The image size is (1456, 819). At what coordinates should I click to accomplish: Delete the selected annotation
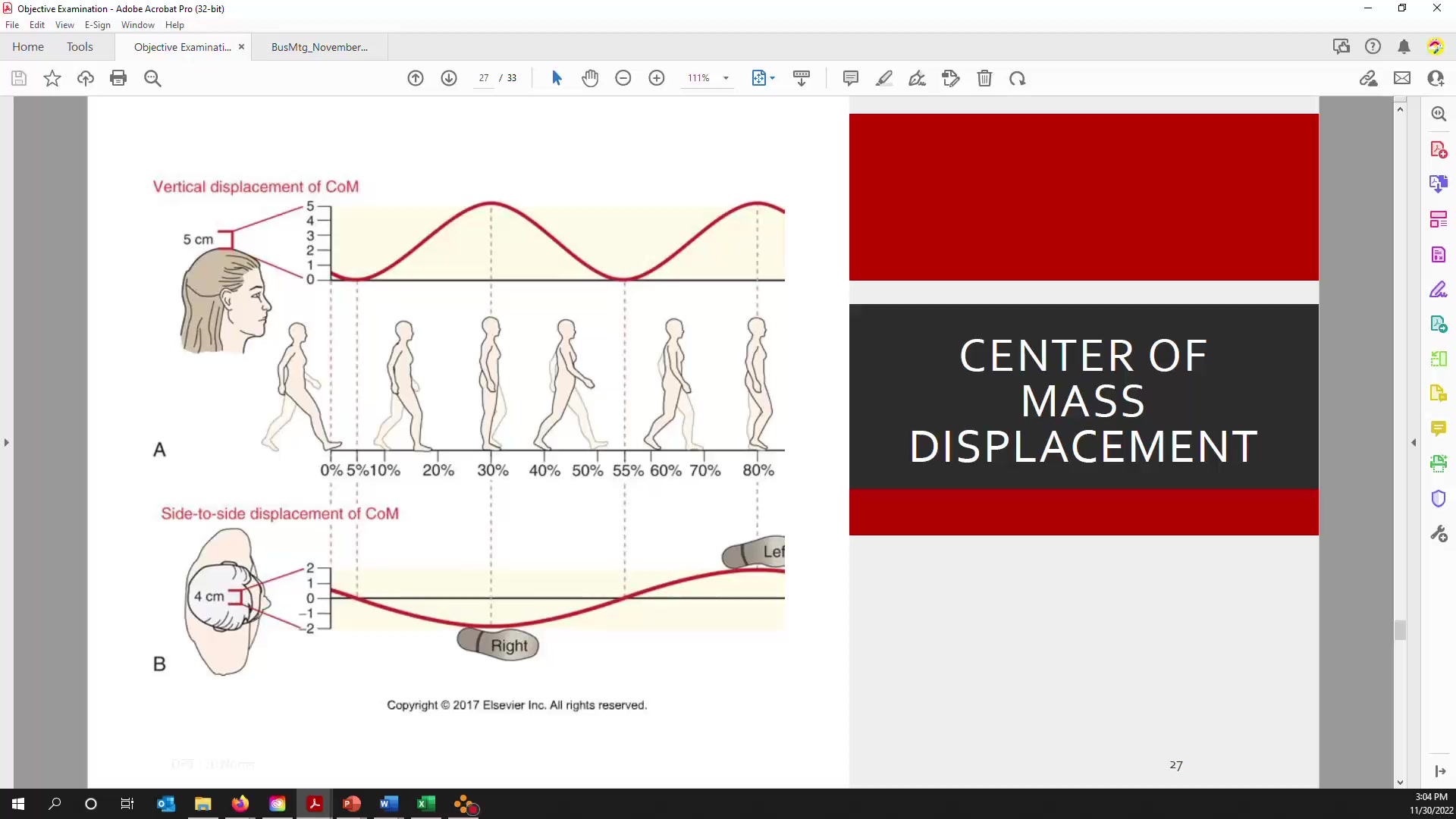(985, 78)
